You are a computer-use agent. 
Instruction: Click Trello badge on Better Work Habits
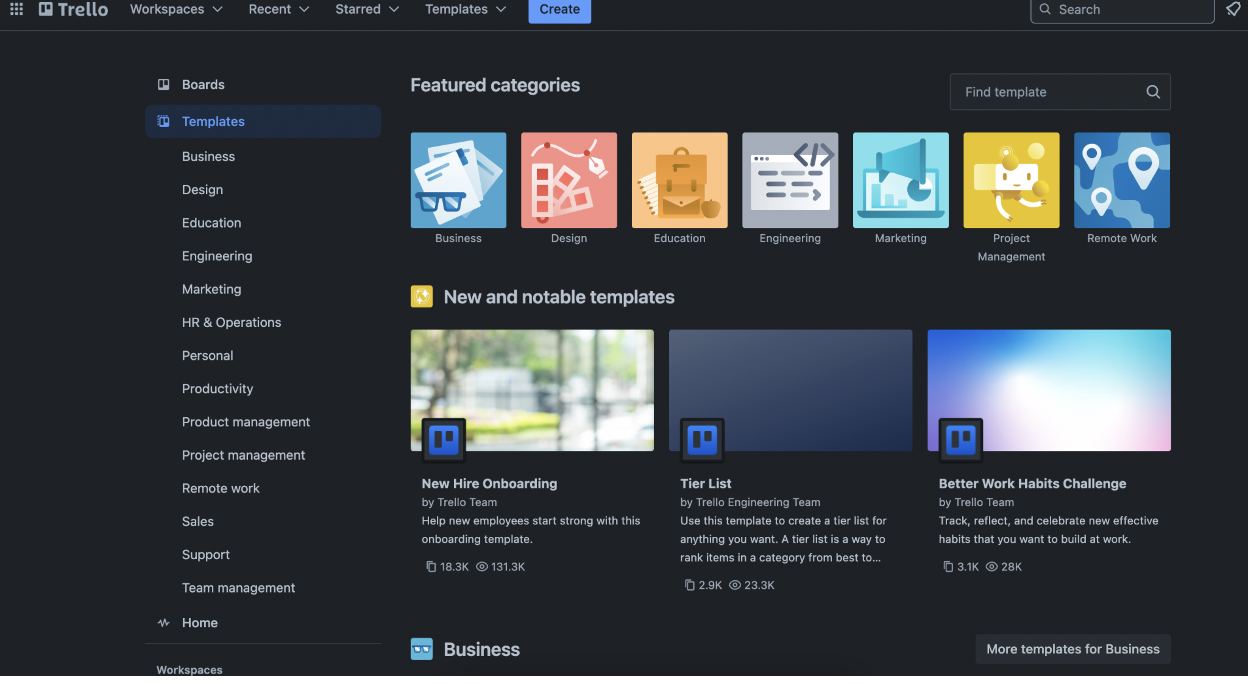961,440
